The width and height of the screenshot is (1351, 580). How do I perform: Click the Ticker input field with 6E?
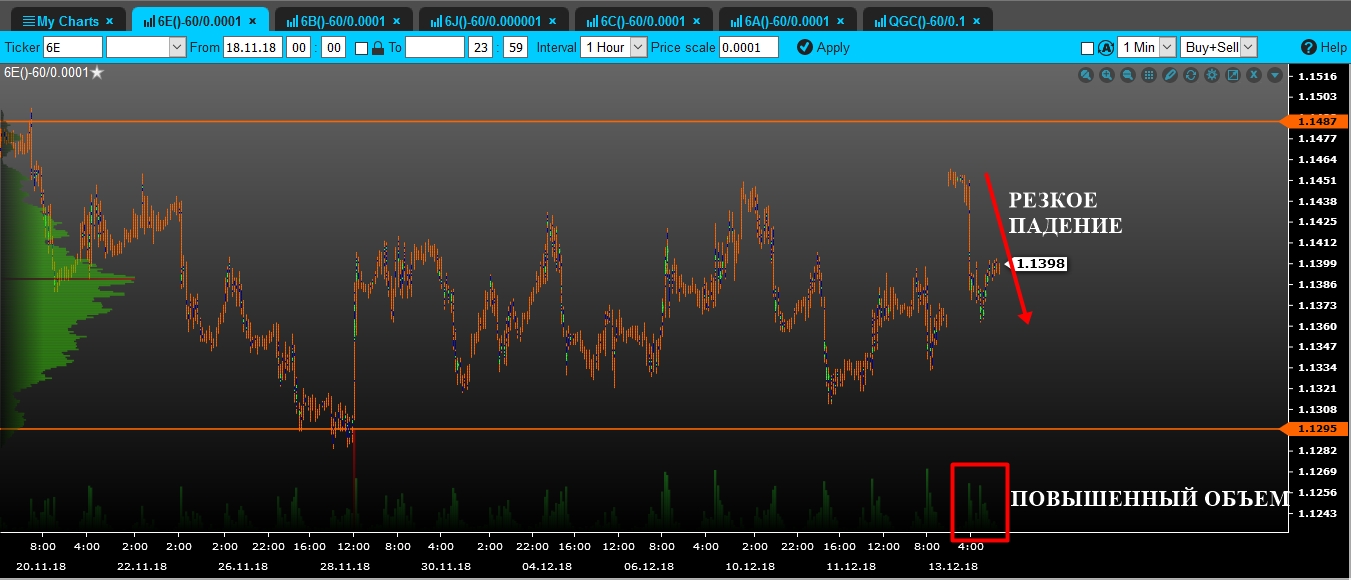[x=73, y=47]
